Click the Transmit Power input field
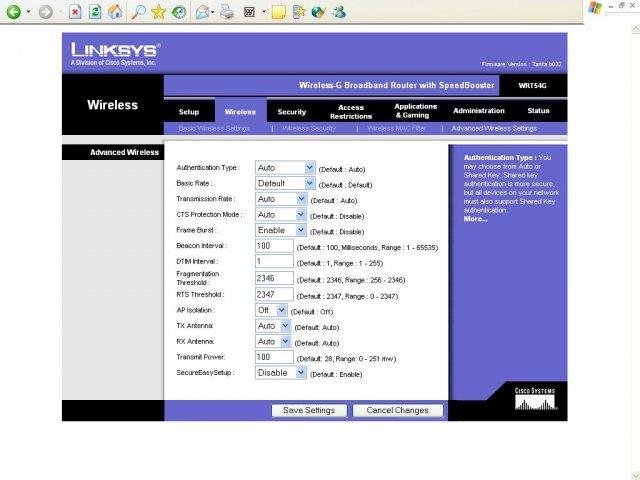Viewport: 640px width, 480px height. (x=274, y=357)
